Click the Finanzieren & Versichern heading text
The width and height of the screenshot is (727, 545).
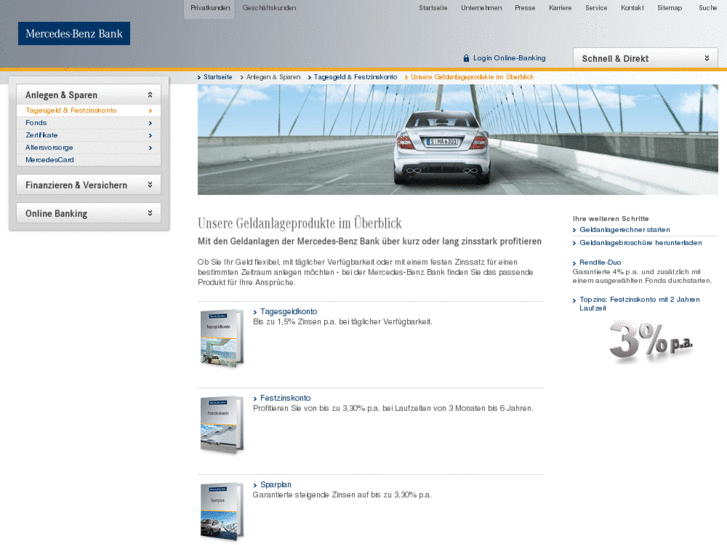tap(76, 185)
